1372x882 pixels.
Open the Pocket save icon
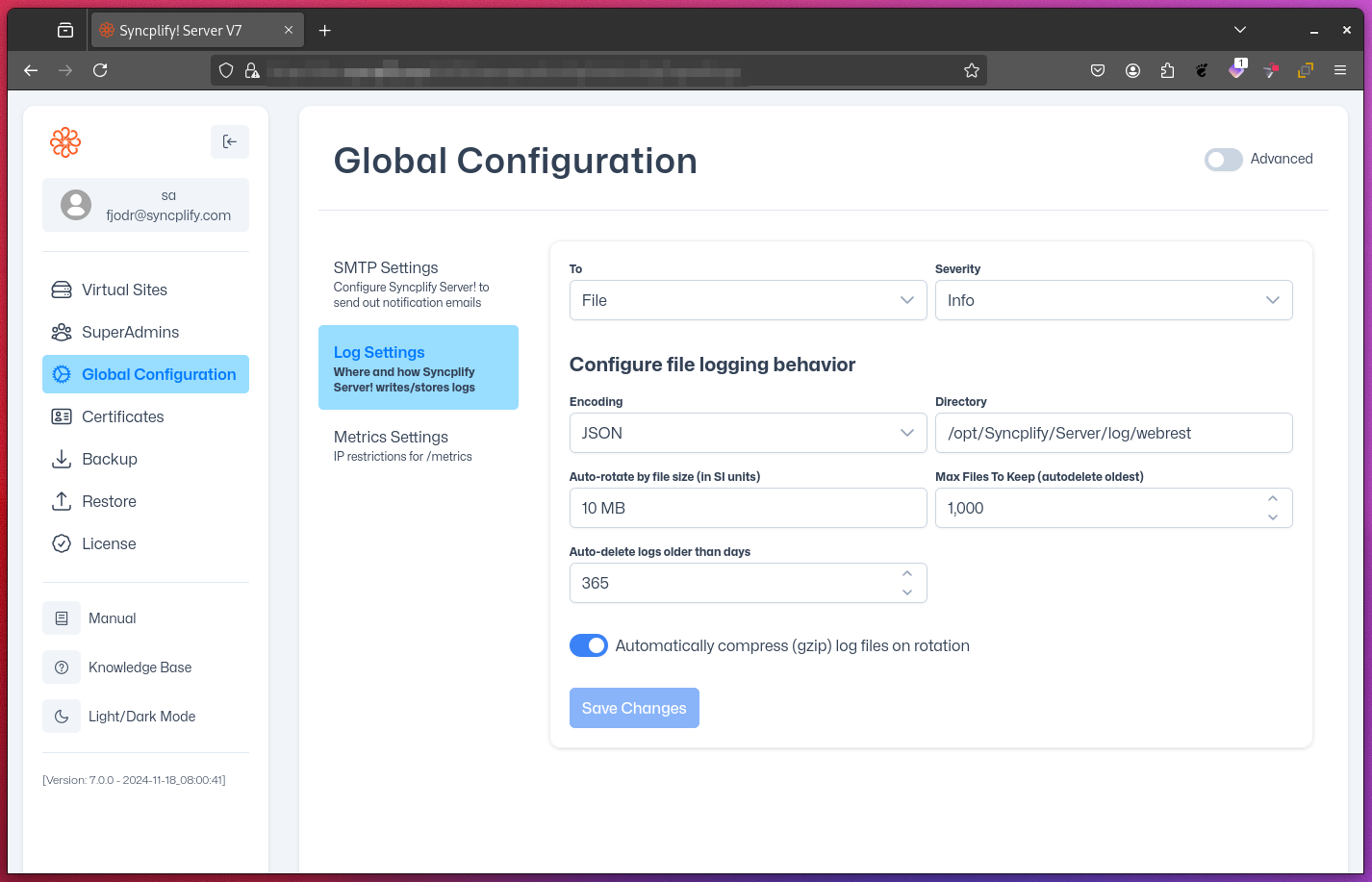pos(1098,70)
